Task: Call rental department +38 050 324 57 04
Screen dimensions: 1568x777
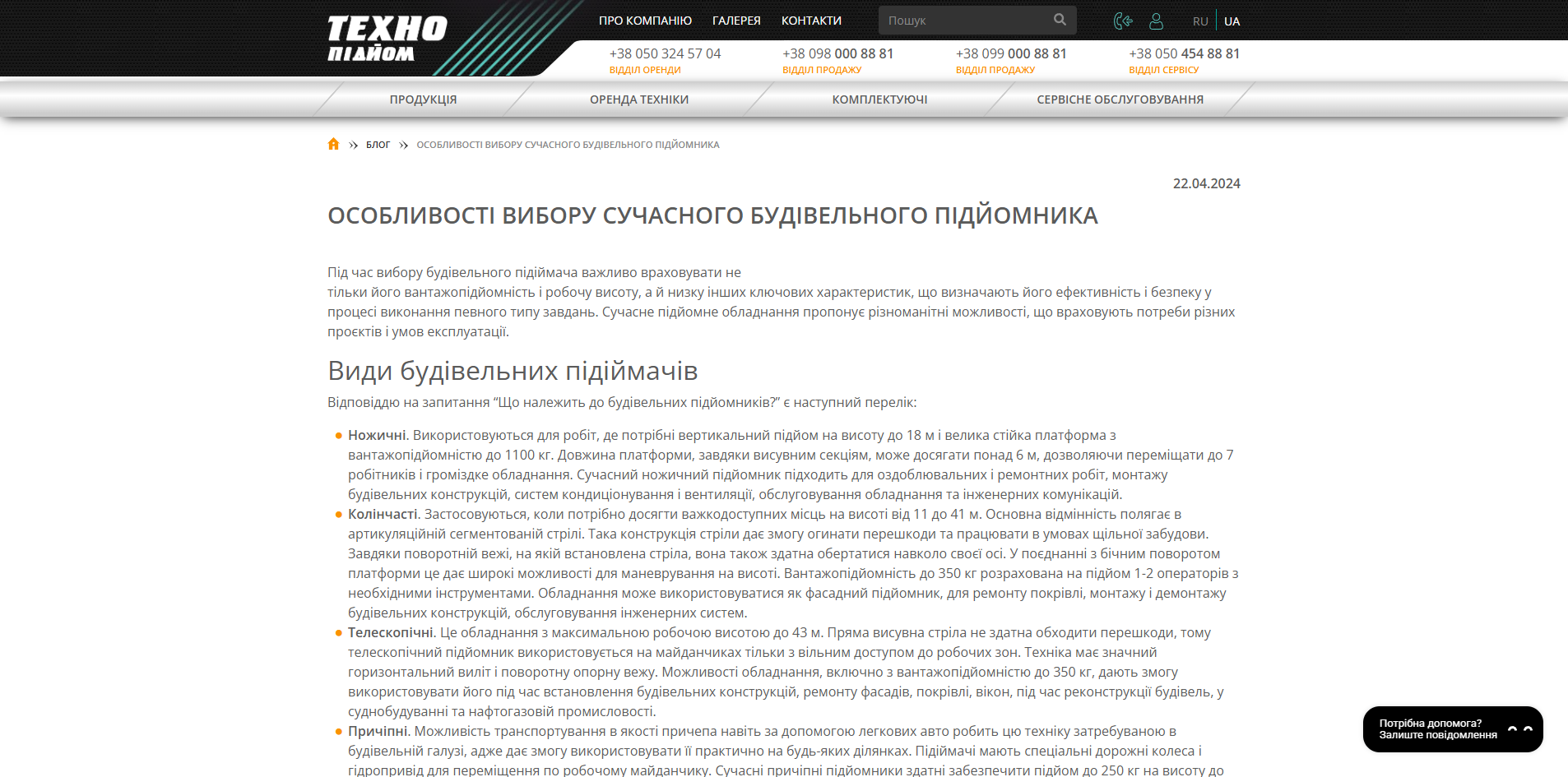Action: [x=665, y=53]
